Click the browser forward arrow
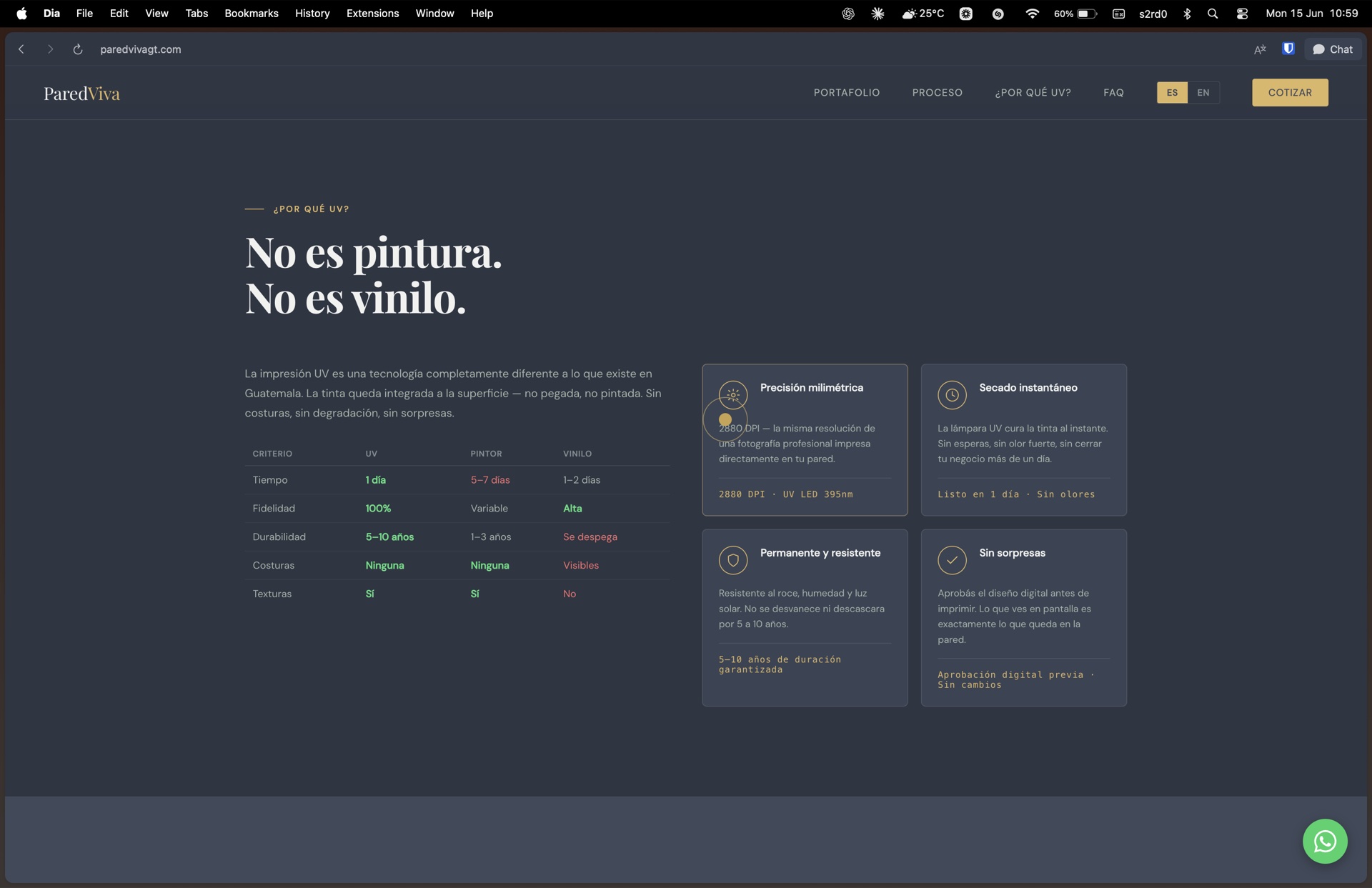 coord(50,49)
